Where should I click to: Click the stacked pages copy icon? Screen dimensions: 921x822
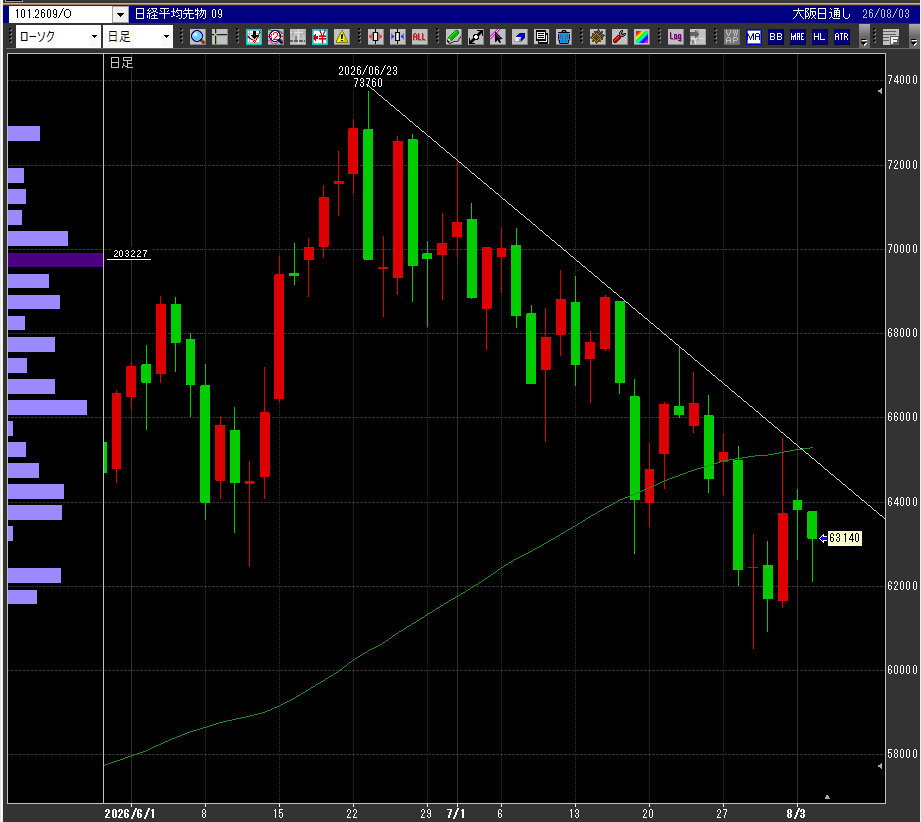pos(542,37)
